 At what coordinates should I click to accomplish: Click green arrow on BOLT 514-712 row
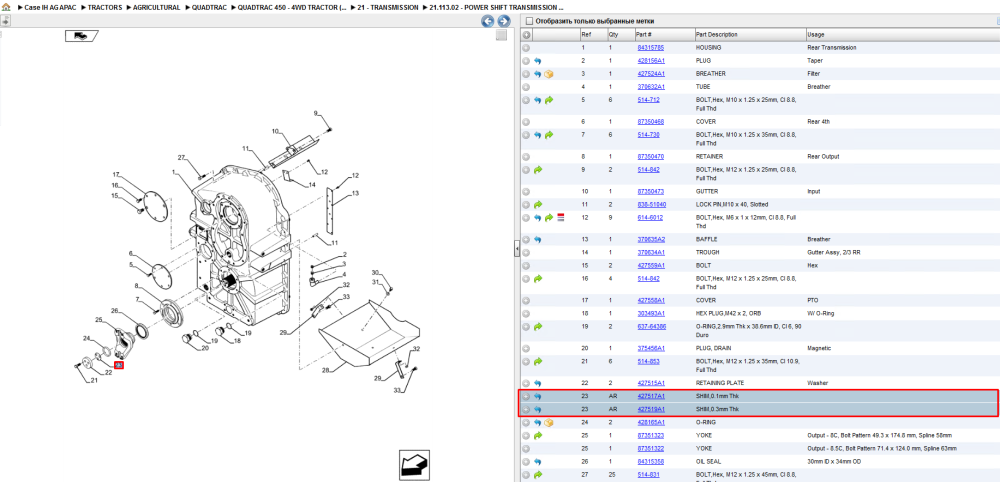[x=549, y=100]
